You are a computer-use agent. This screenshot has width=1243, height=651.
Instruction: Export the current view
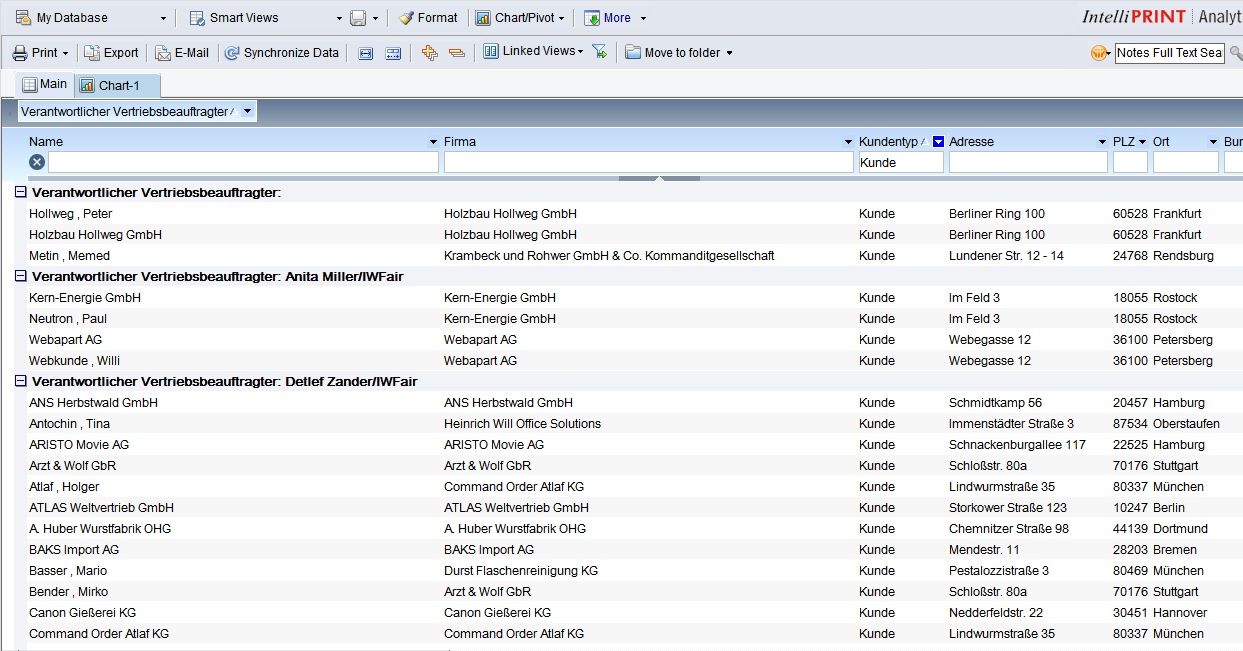click(111, 53)
